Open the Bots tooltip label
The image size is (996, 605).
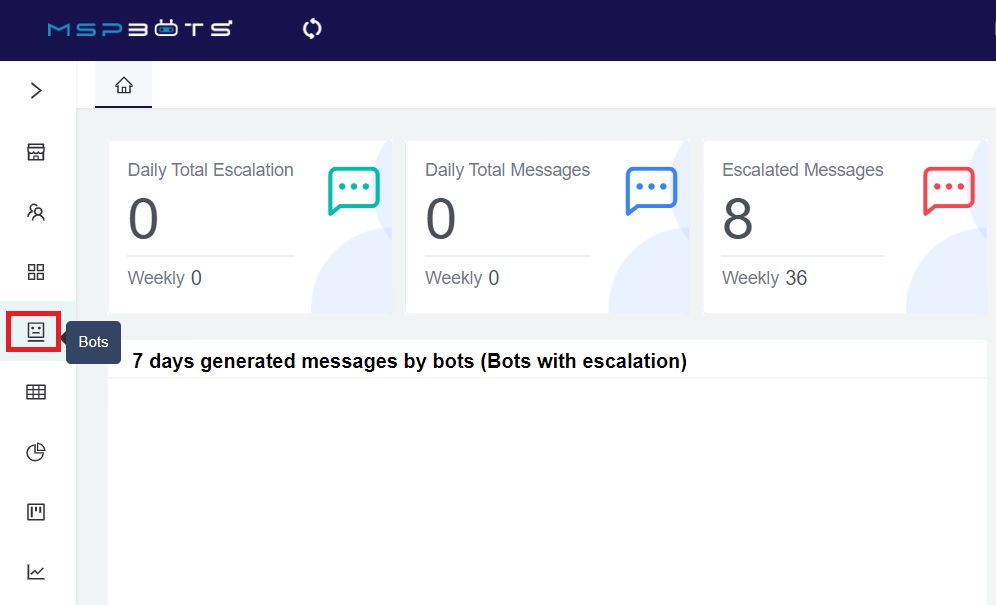click(x=92, y=341)
